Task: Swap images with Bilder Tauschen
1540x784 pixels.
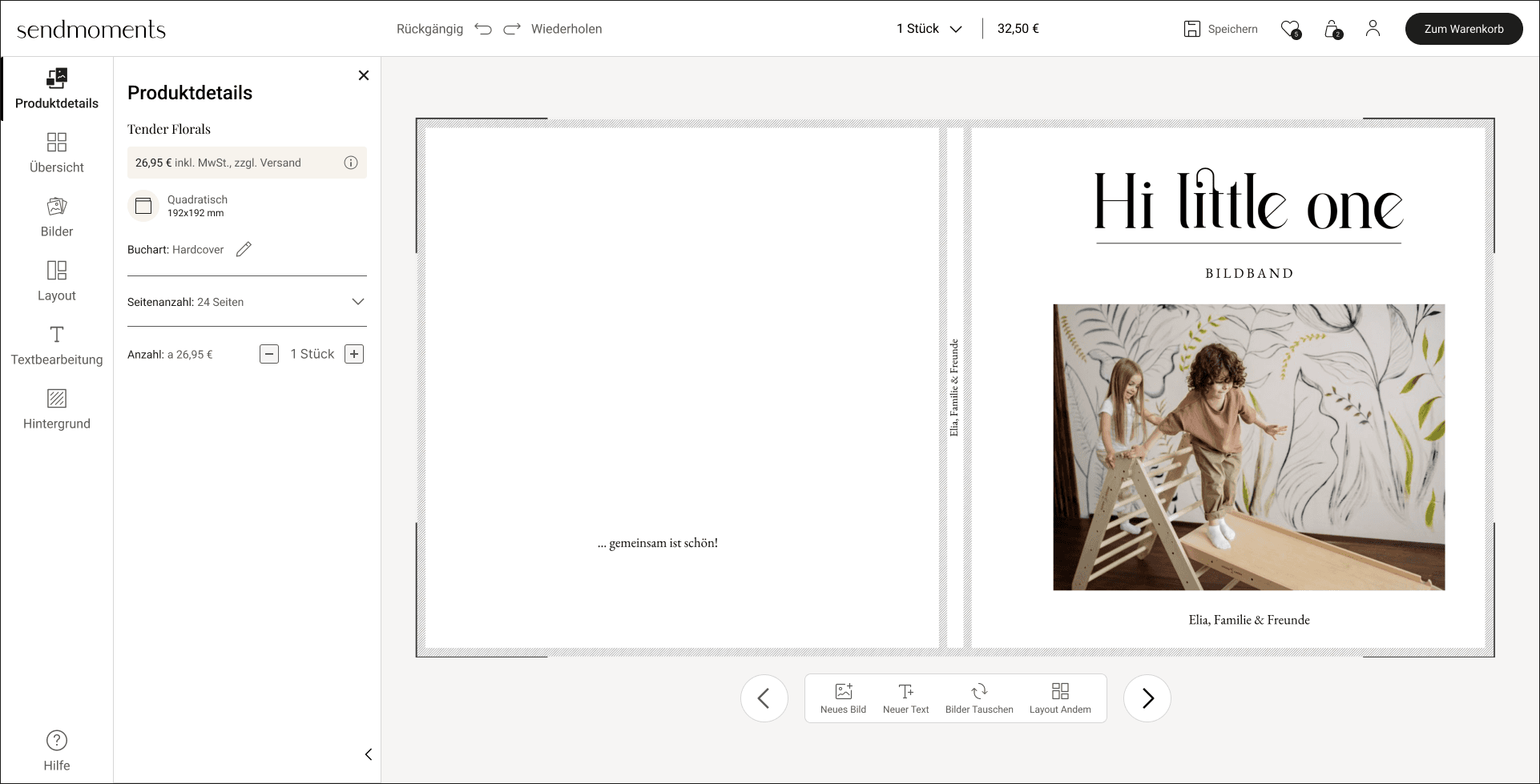Action: [x=979, y=698]
